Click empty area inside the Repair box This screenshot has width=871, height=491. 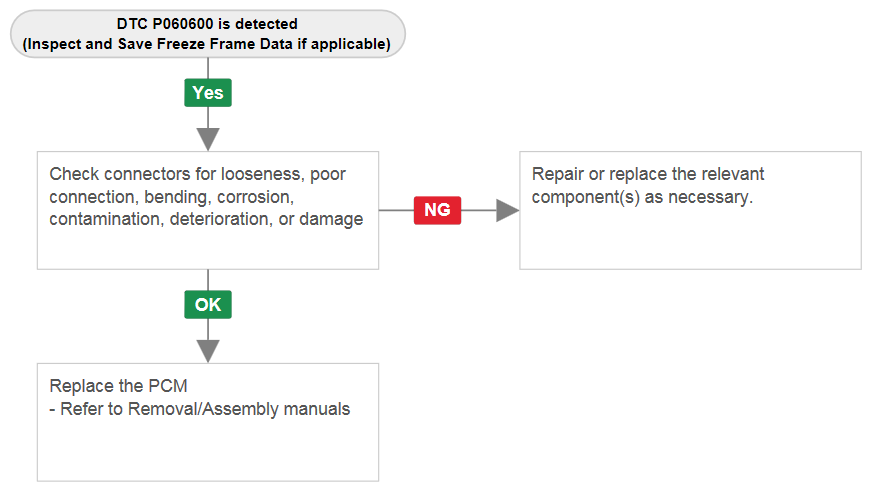[690, 239]
